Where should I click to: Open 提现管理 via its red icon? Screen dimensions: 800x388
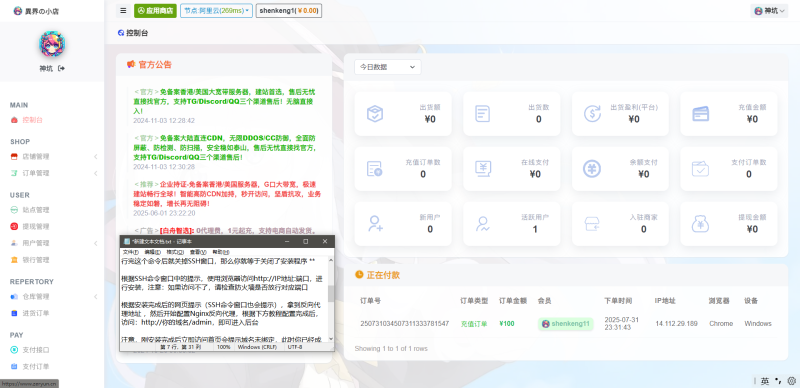click(x=14, y=227)
